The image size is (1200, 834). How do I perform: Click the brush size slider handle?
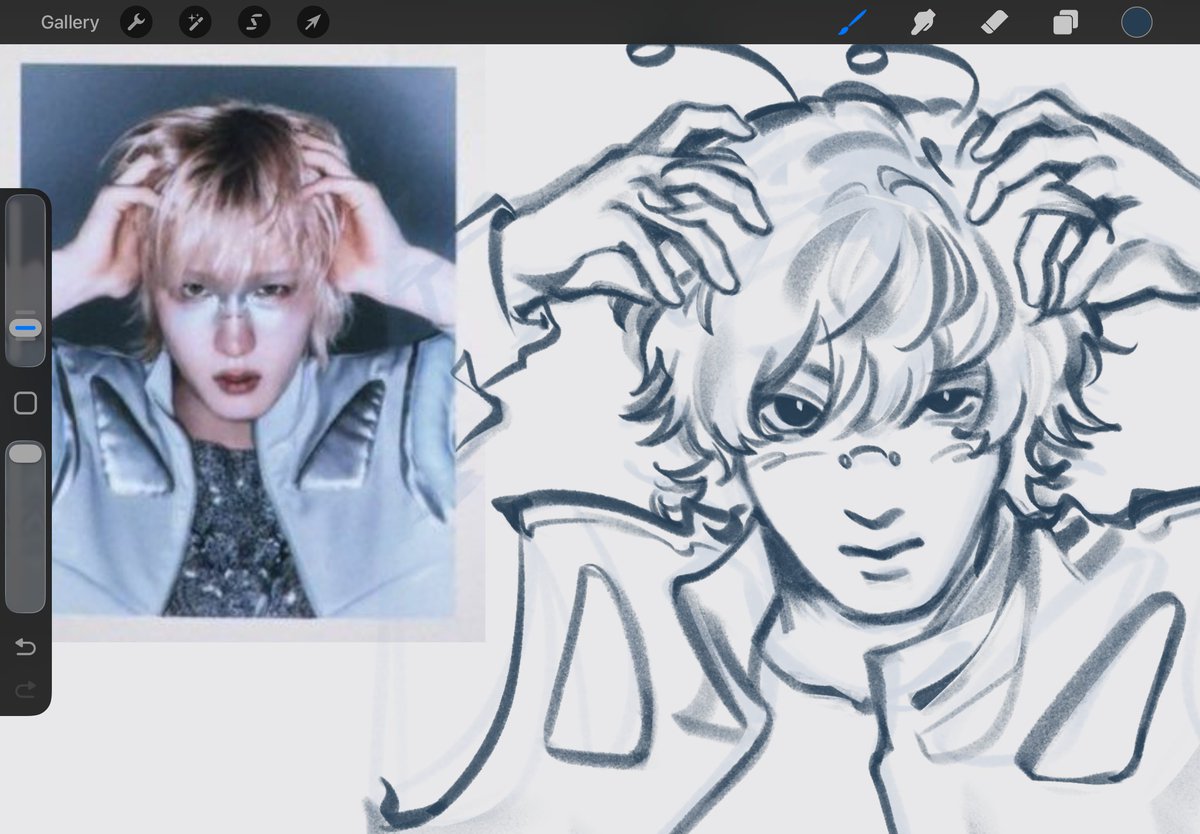click(25, 328)
